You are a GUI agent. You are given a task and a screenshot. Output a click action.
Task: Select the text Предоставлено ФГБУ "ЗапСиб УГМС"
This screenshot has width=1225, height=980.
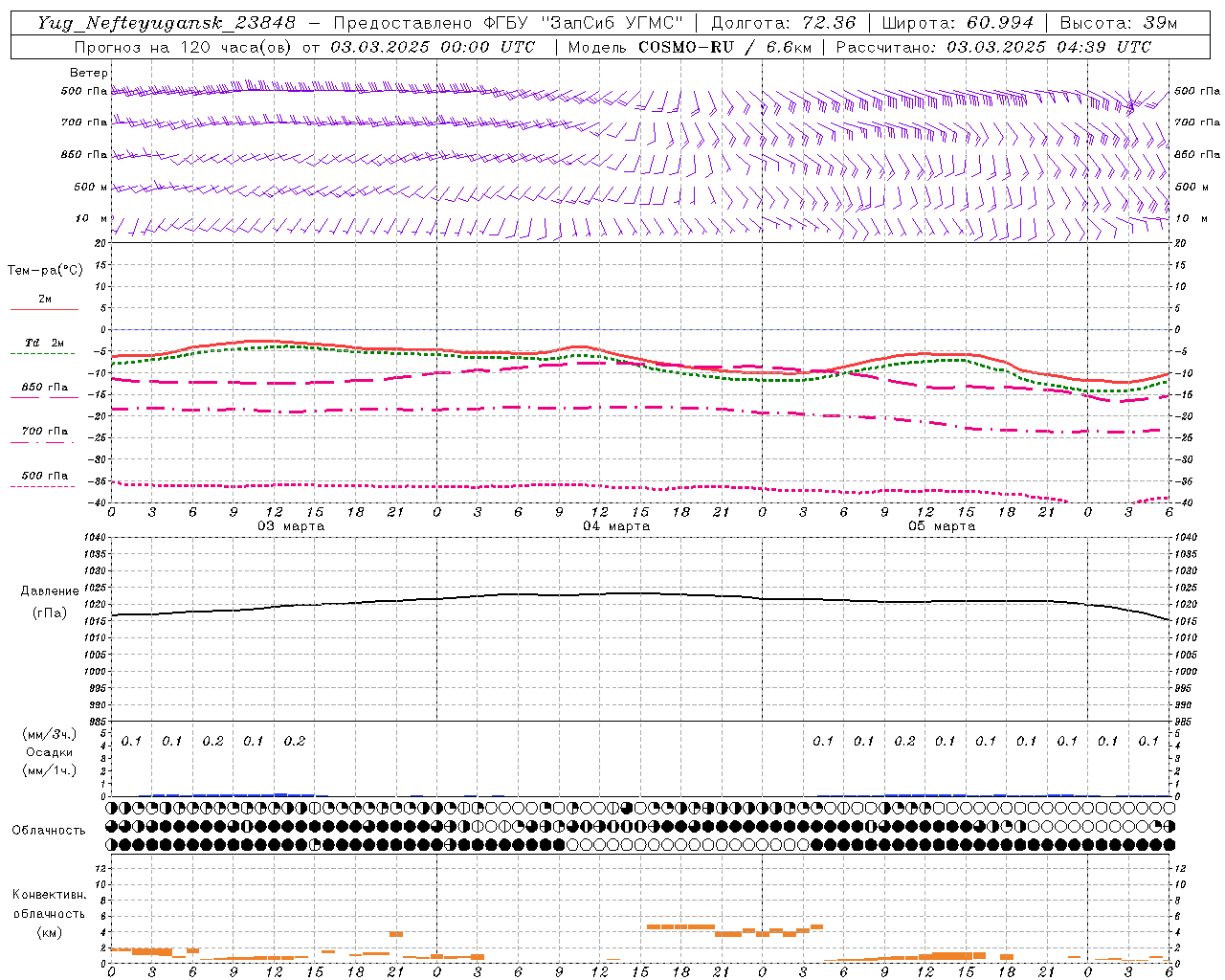pyautogui.click(x=508, y=23)
